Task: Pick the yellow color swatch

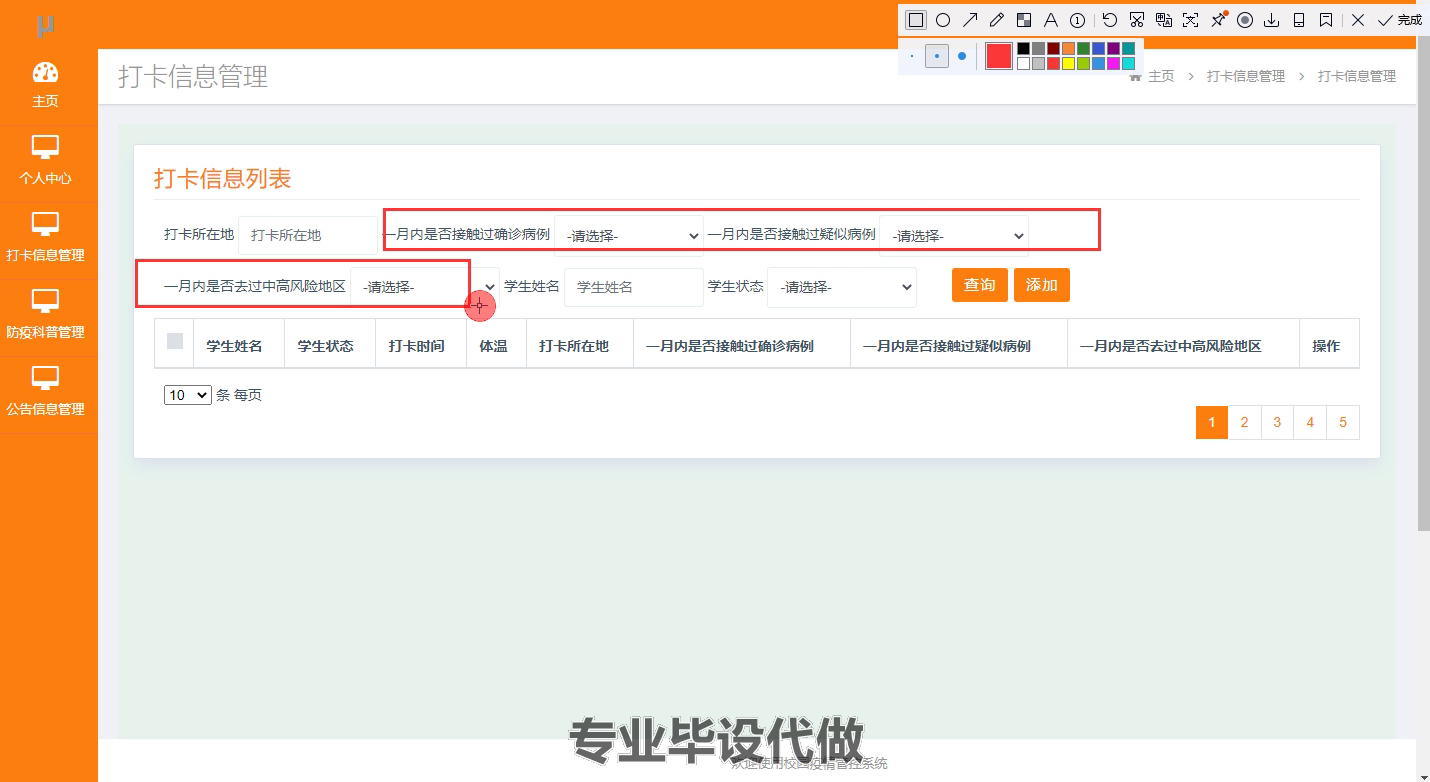Action: pos(1068,63)
